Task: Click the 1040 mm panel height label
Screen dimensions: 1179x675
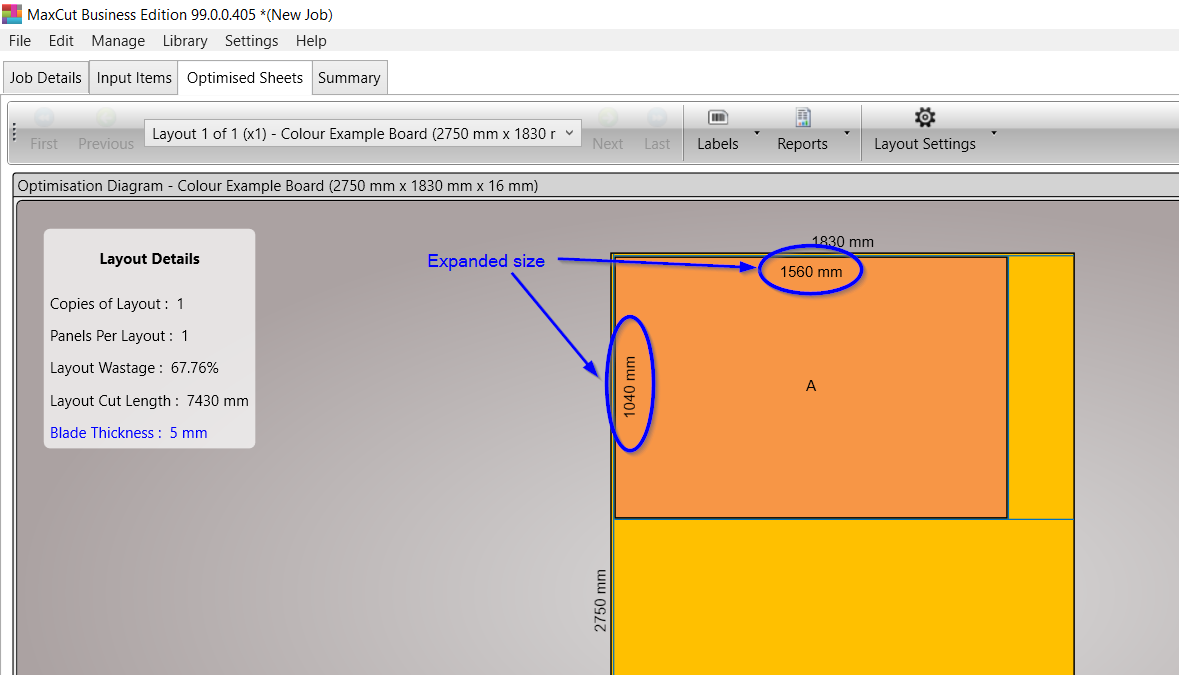Action: 629,386
